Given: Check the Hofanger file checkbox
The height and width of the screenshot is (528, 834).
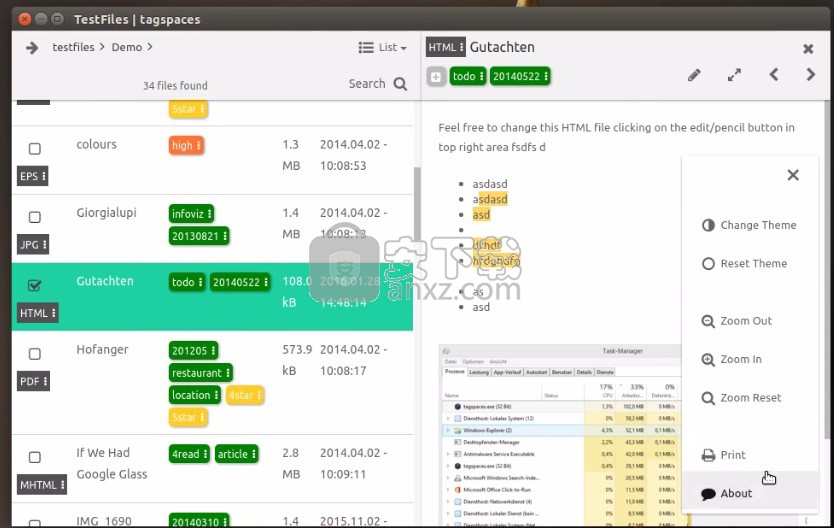Looking at the screenshot, I should pos(35,354).
